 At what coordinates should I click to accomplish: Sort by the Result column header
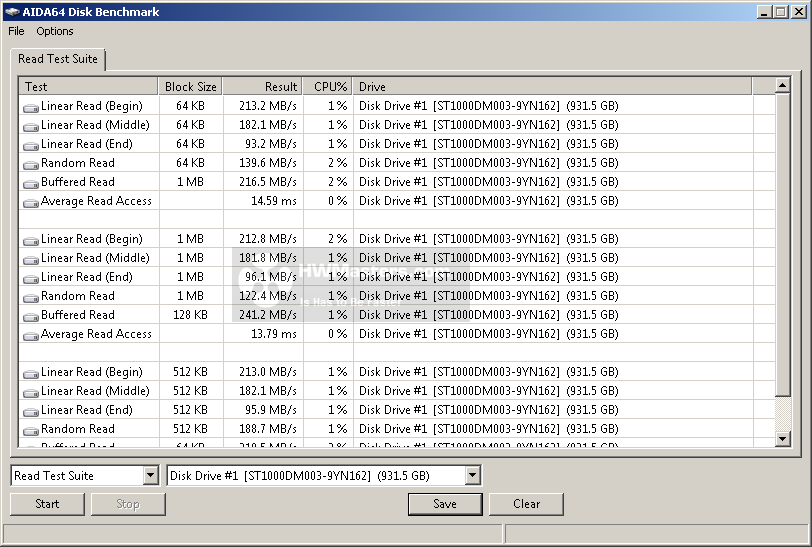point(263,87)
